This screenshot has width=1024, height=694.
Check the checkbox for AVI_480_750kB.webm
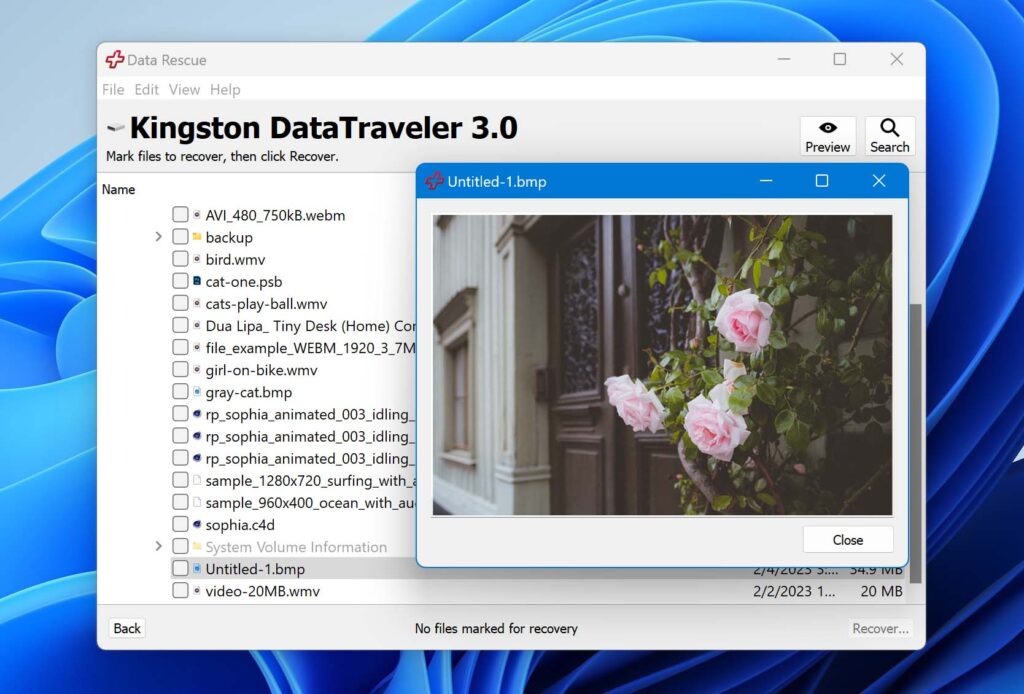point(181,215)
